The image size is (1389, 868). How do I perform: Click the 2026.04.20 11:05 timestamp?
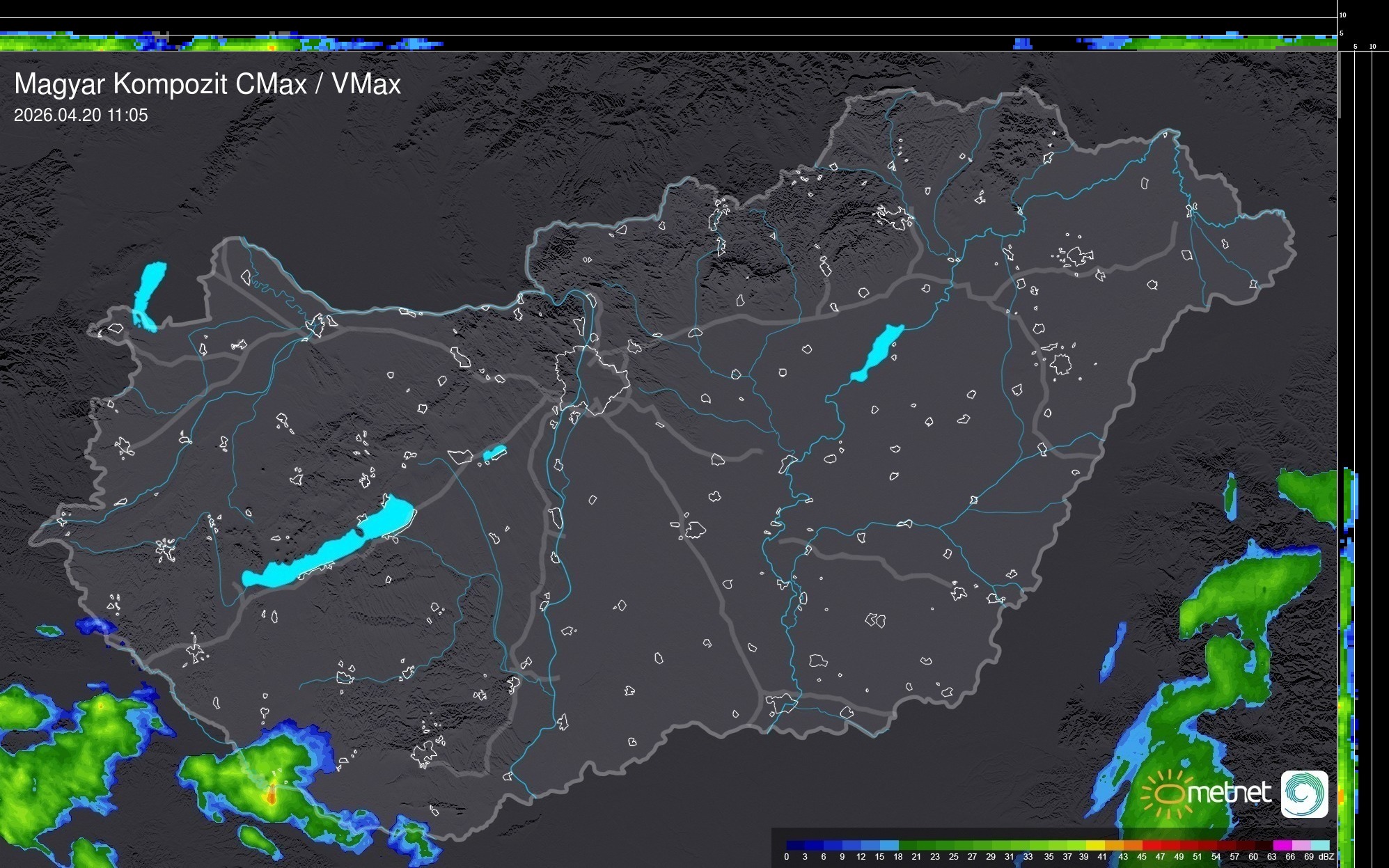[x=81, y=116]
